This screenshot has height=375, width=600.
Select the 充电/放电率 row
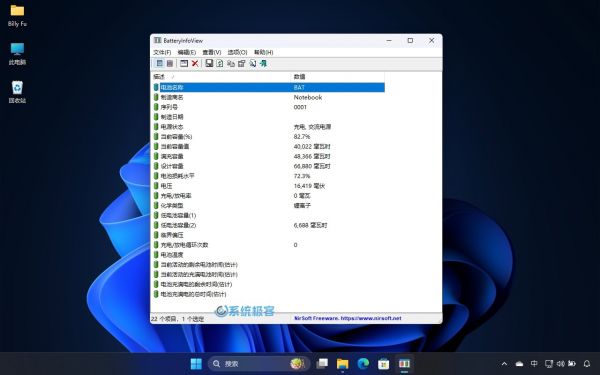[x=268, y=196]
